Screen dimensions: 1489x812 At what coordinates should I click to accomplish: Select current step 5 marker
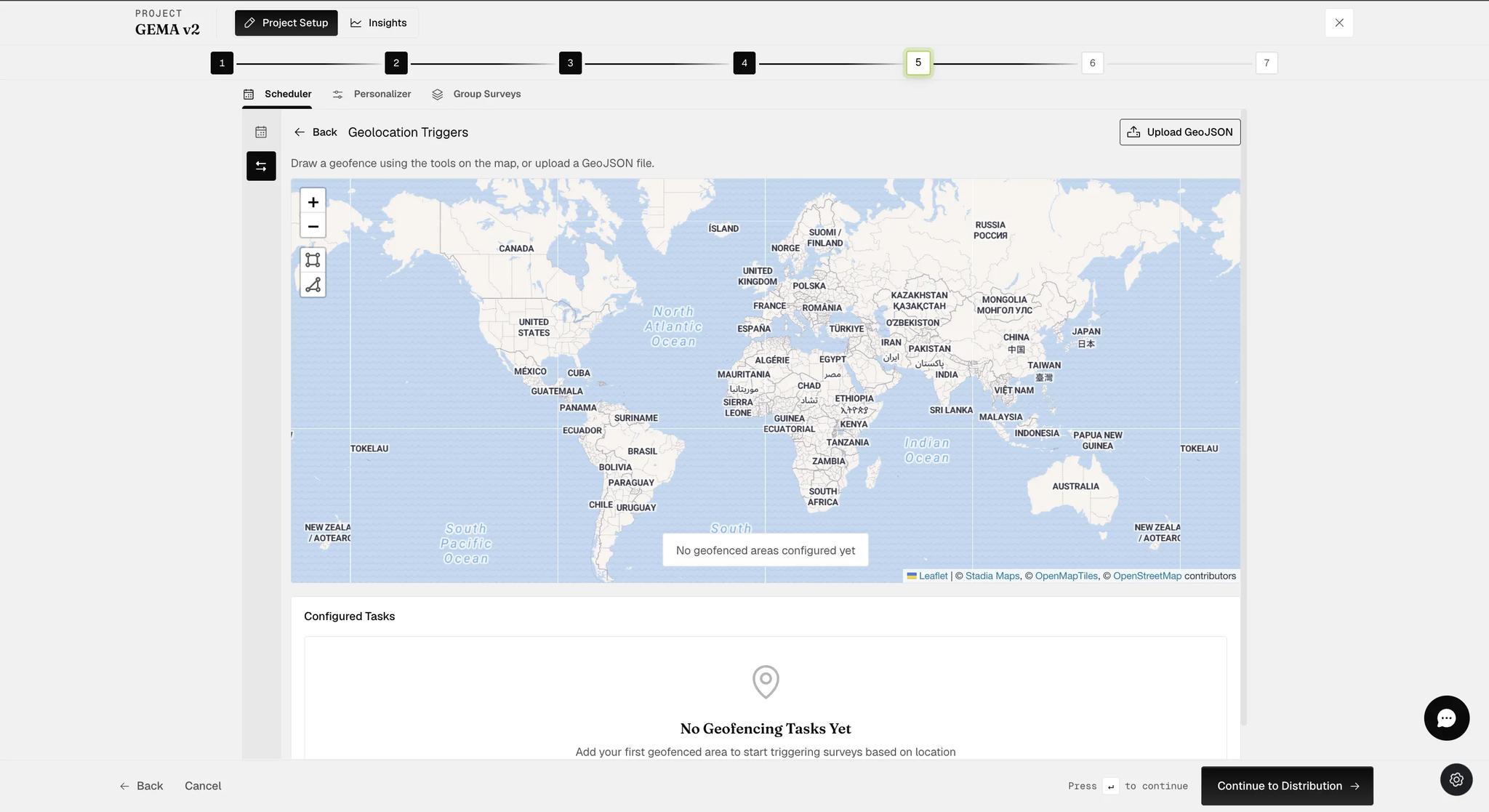pyautogui.click(x=918, y=63)
